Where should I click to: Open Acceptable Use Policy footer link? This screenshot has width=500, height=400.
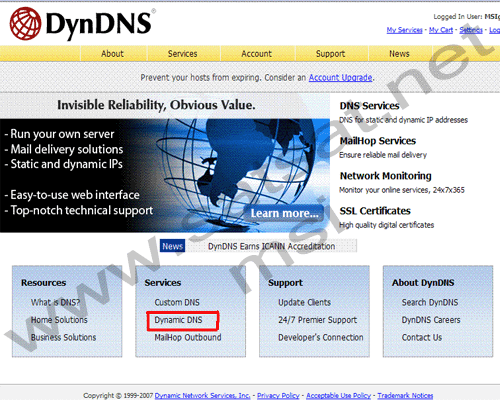click(338, 396)
